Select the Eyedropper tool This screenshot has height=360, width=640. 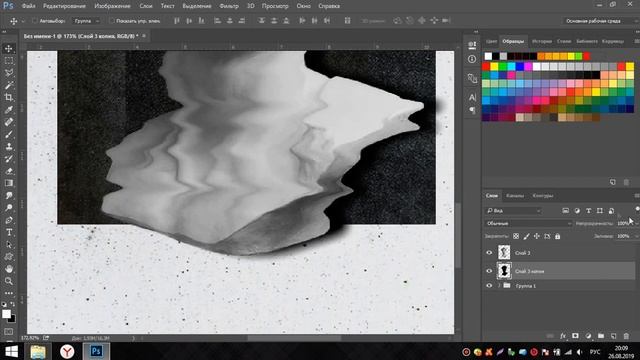9,110
